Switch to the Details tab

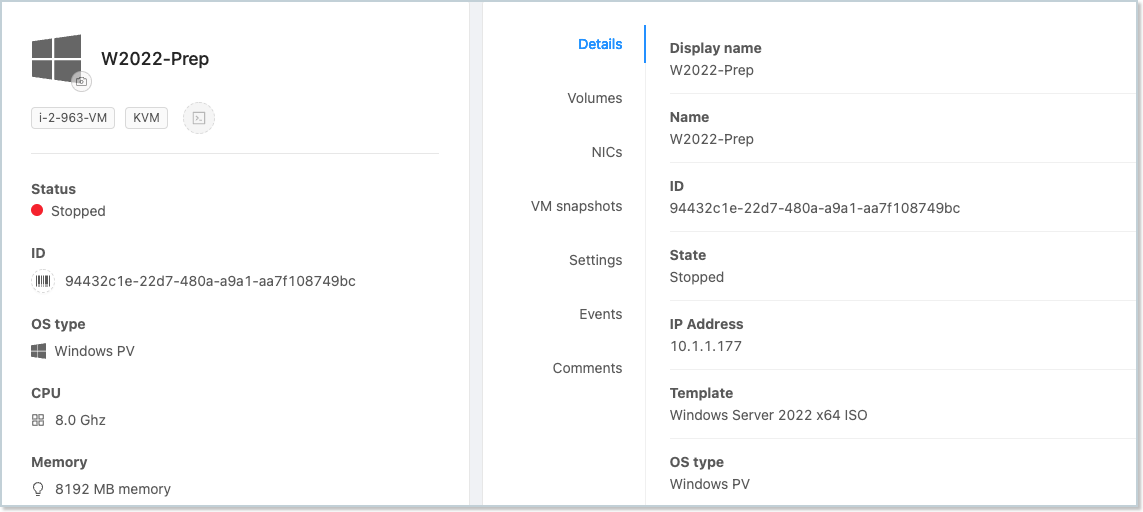tap(600, 44)
